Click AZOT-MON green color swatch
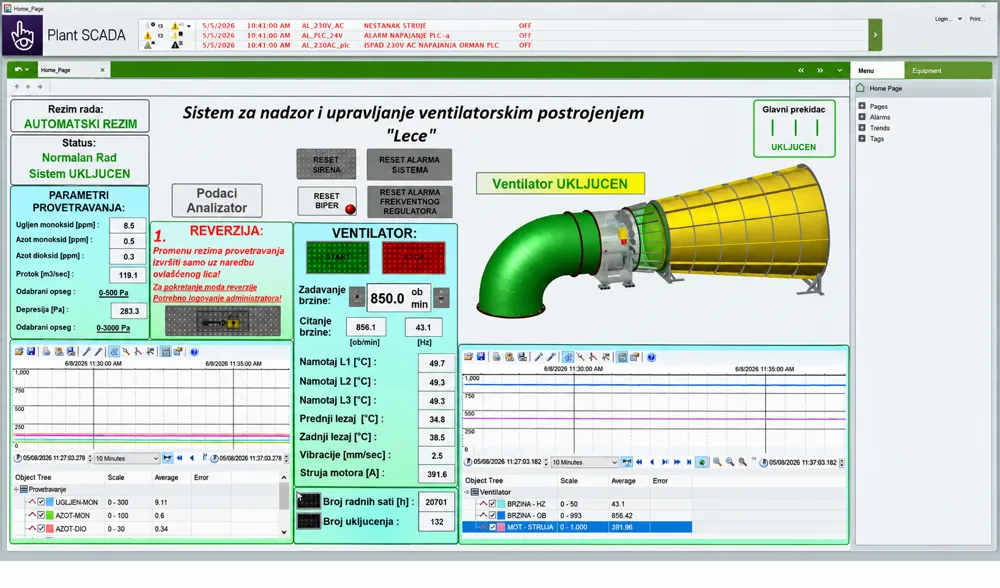The width and height of the screenshot is (1000, 588). [x=50, y=515]
